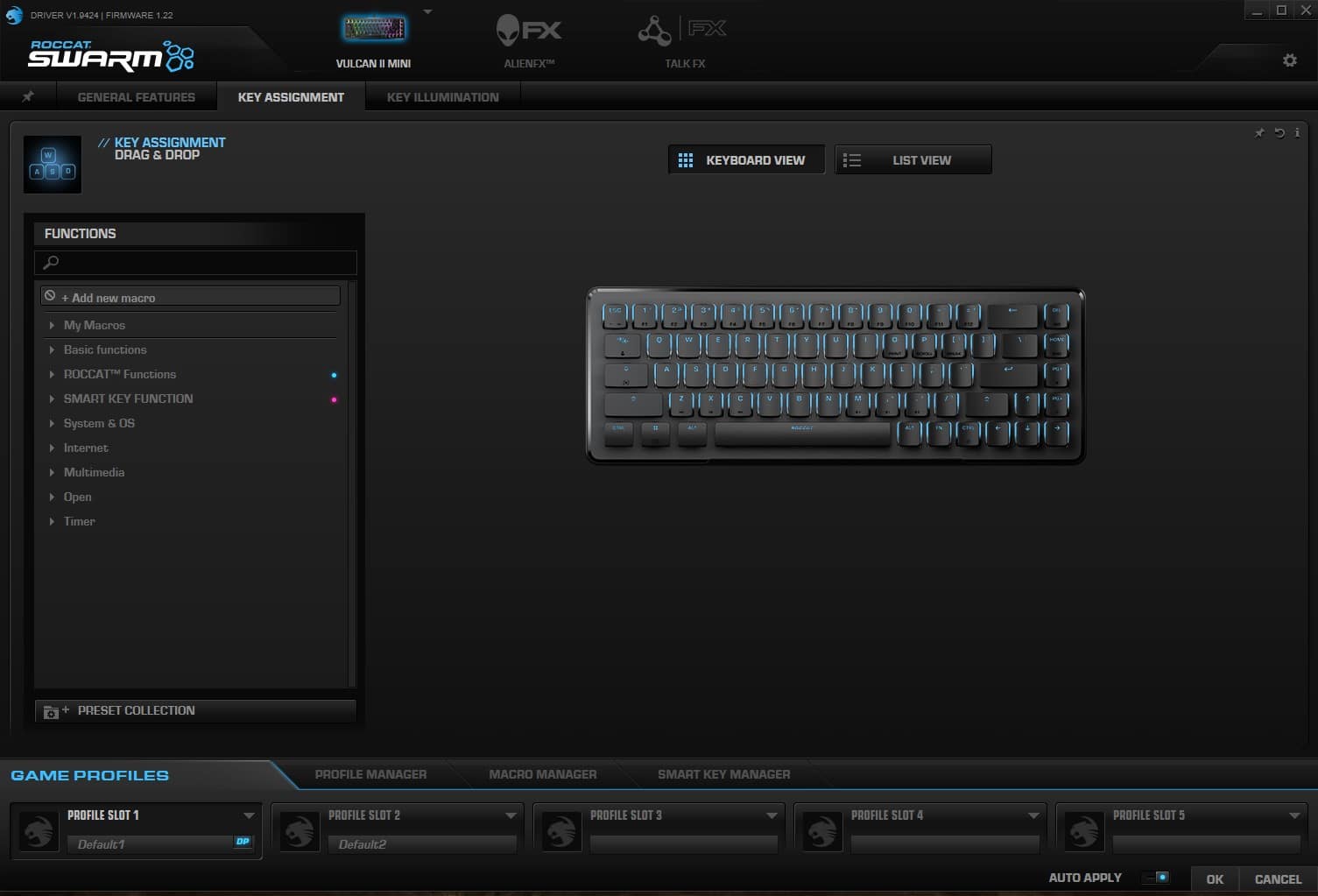Select the W key on the keyboard
1318x896 pixels.
[688, 344]
